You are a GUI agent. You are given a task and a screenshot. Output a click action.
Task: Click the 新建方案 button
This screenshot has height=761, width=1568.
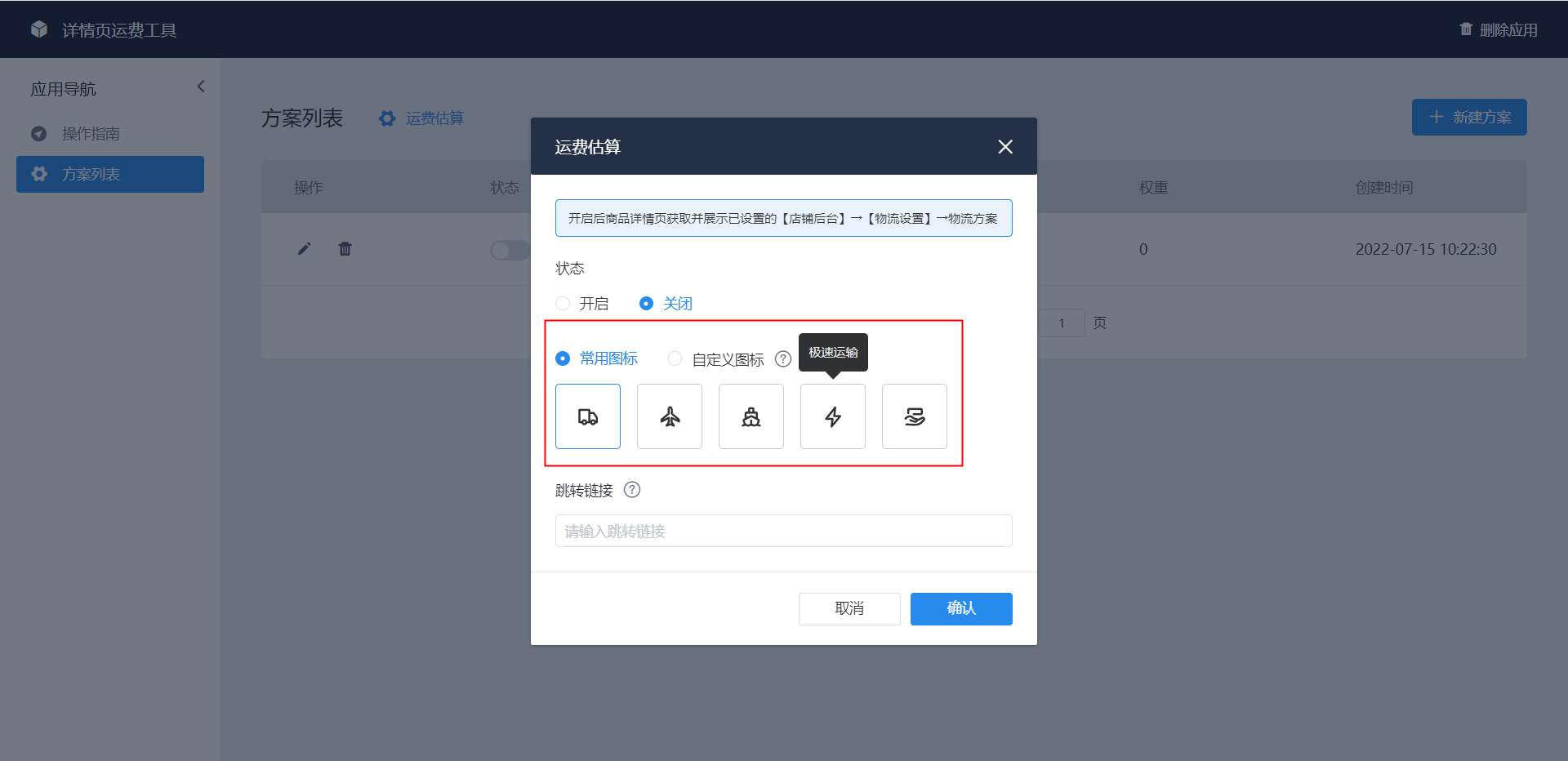tap(1469, 118)
